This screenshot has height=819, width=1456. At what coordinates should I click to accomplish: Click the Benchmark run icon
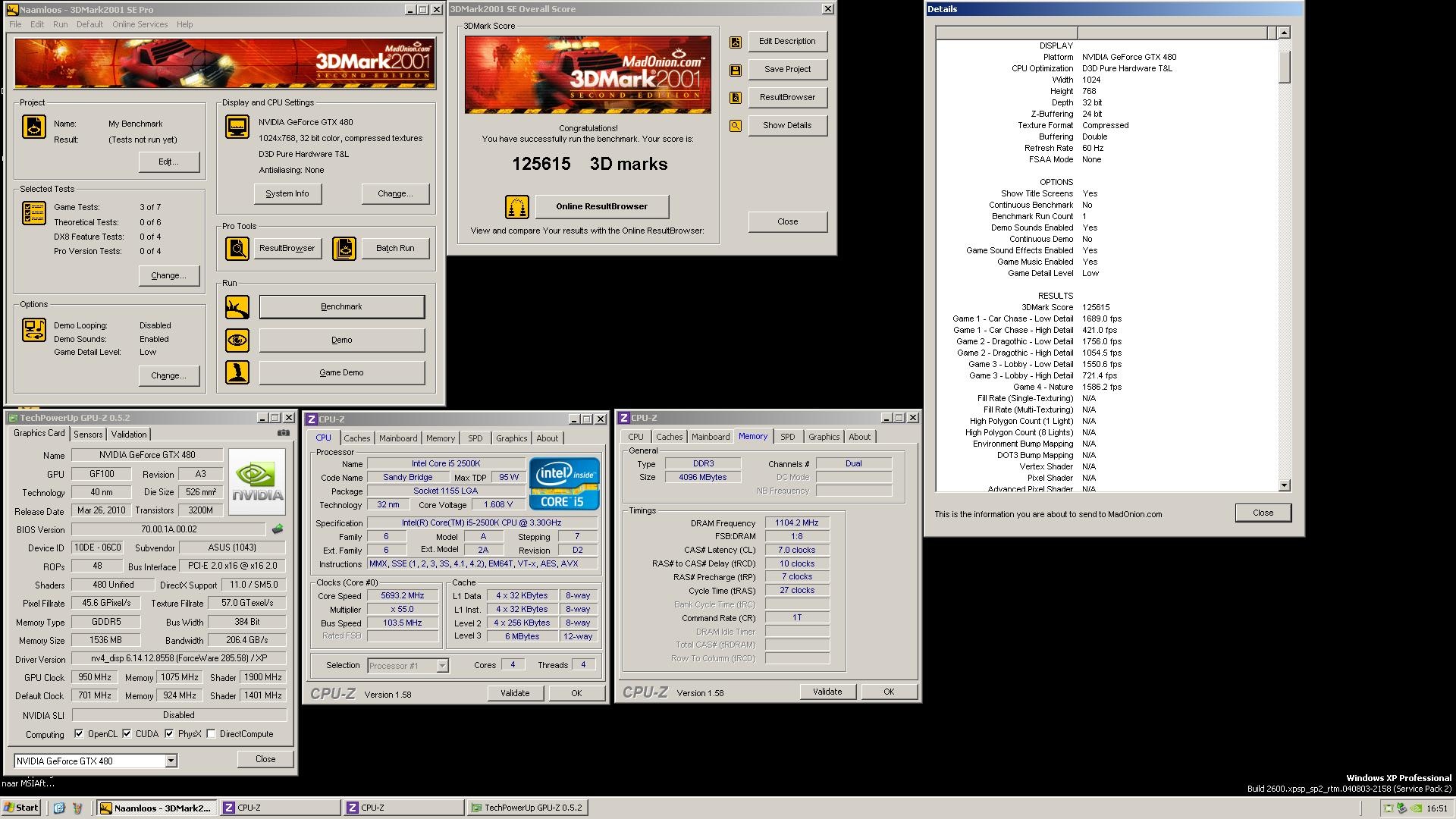237,307
